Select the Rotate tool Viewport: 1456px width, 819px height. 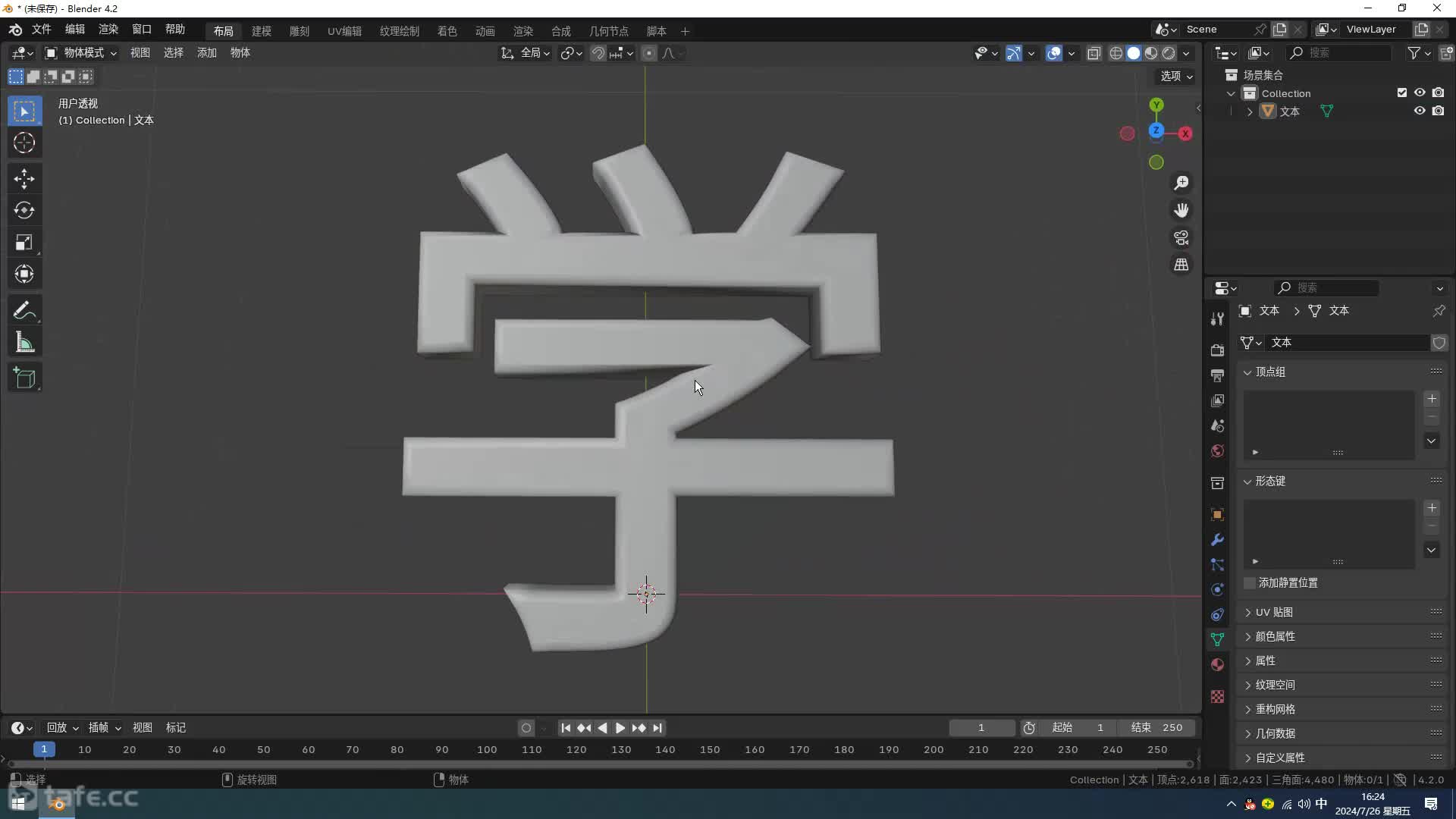click(24, 210)
